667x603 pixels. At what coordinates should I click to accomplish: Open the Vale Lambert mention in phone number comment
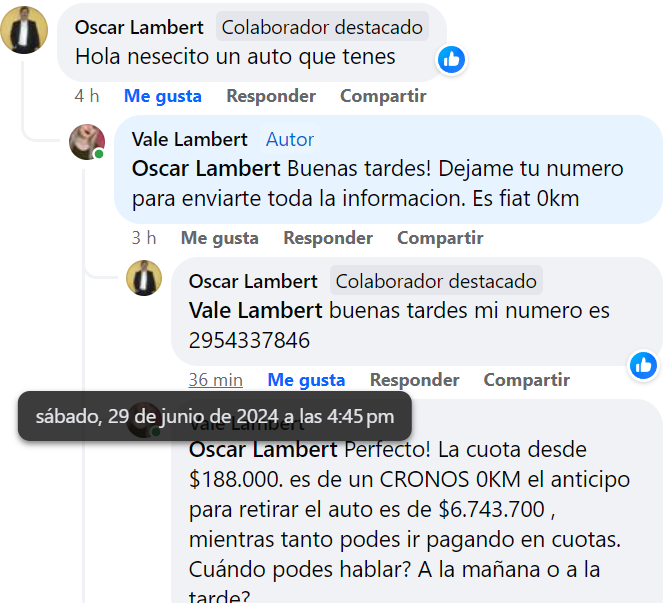[x=255, y=310]
